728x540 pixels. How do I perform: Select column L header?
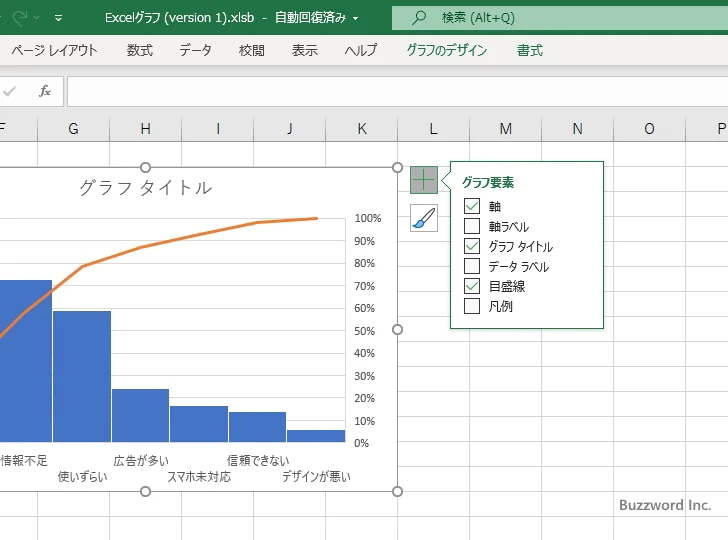click(433, 129)
